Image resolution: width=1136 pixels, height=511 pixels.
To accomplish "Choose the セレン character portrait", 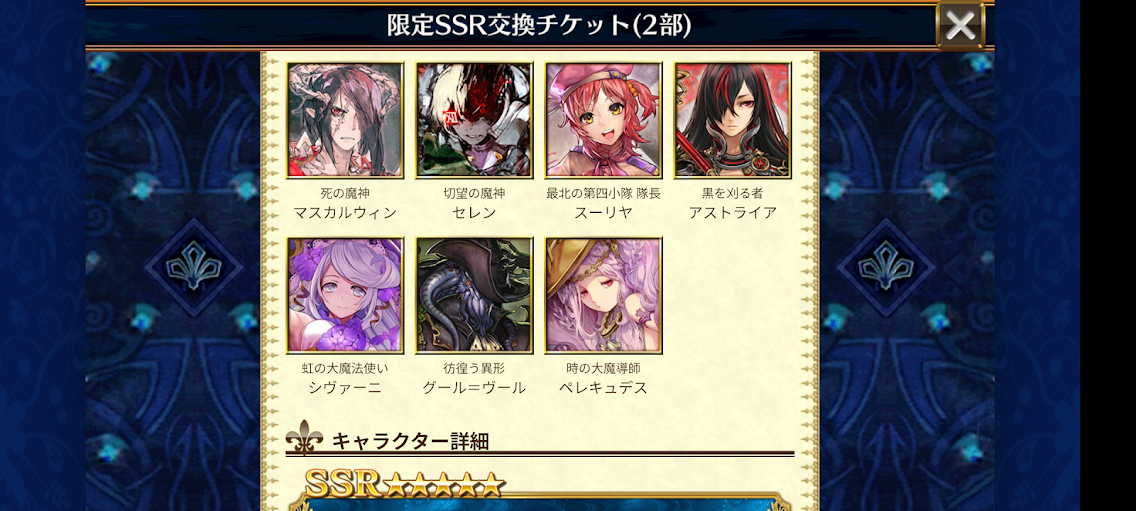I will click(474, 120).
